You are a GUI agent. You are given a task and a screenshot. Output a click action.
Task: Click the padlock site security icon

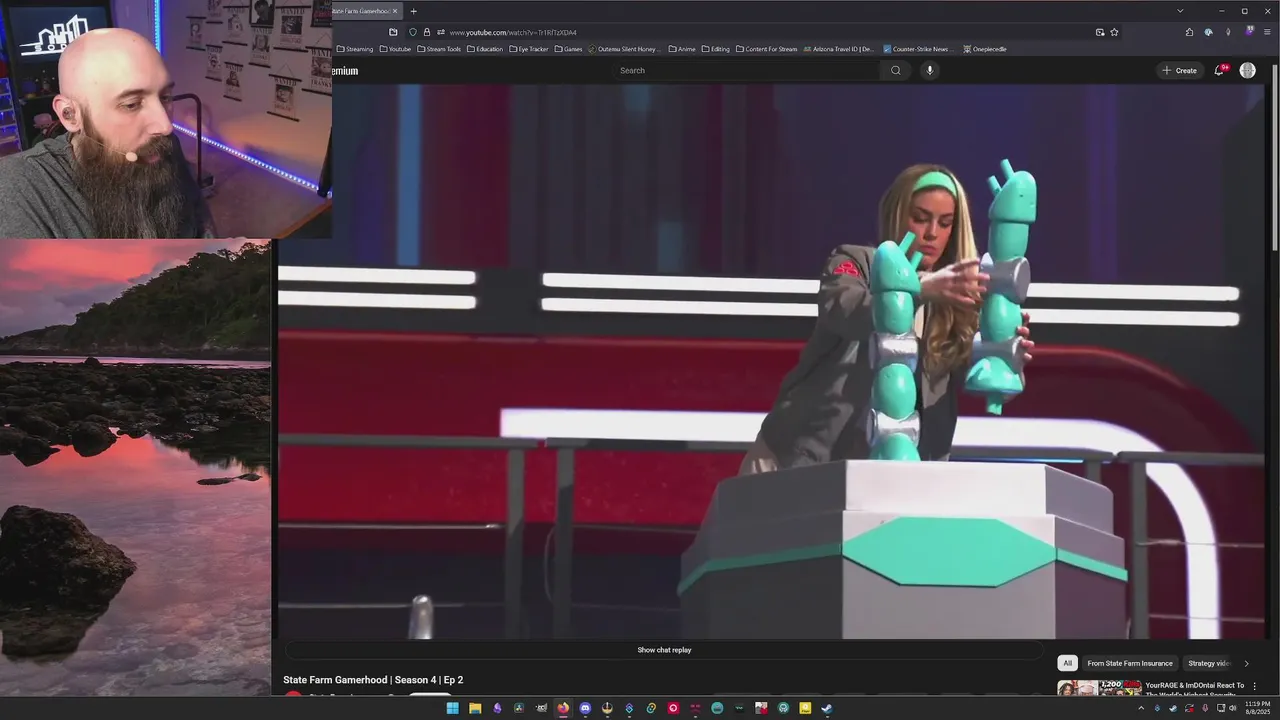point(426,32)
